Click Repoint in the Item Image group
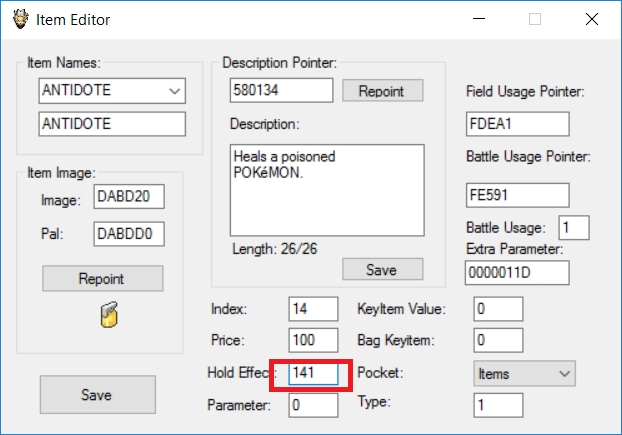 pos(102,278)
